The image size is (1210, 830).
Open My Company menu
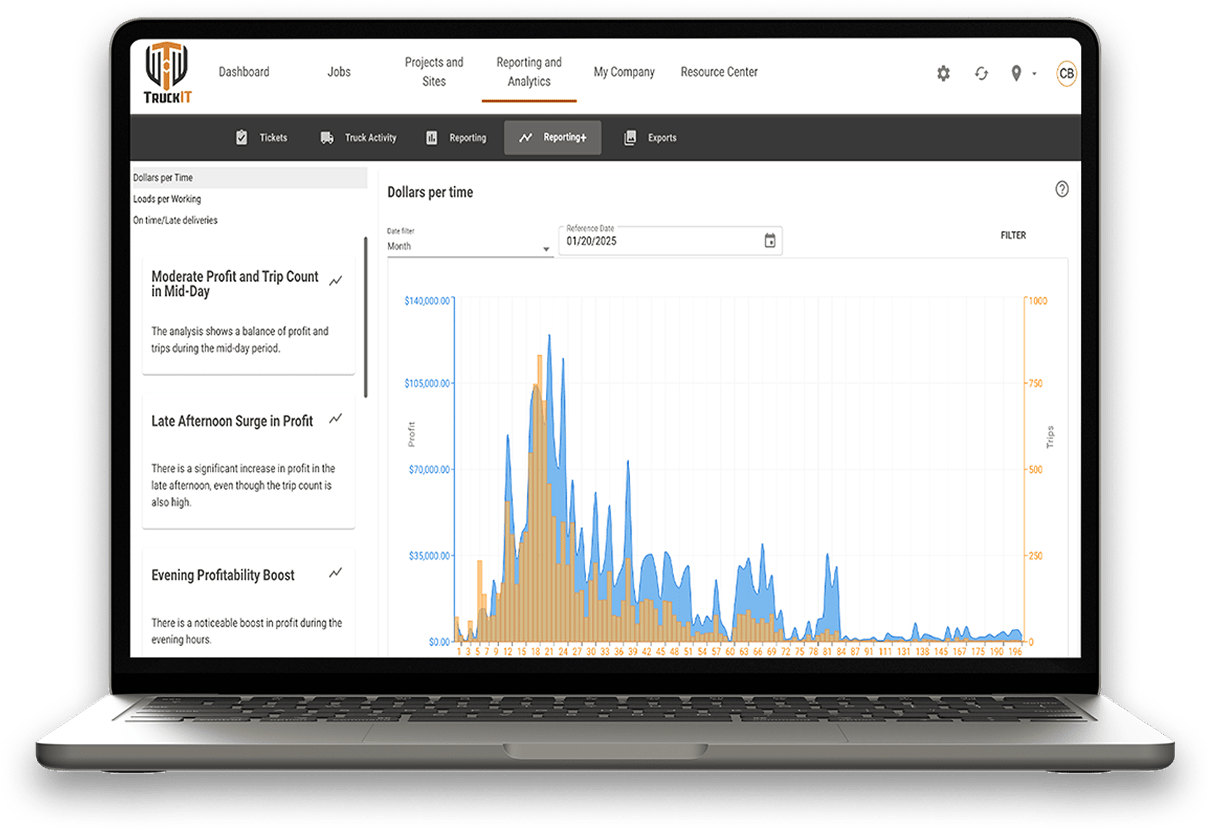click(624, 72)
